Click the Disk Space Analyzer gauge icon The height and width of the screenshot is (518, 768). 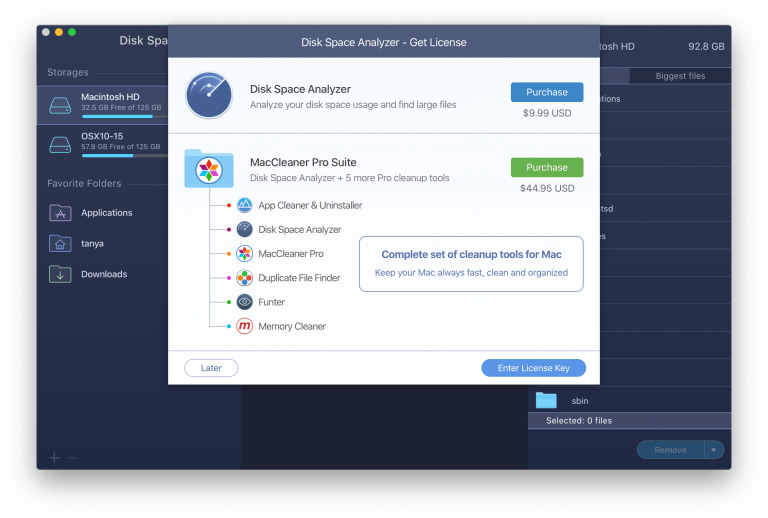click(209, 95)
